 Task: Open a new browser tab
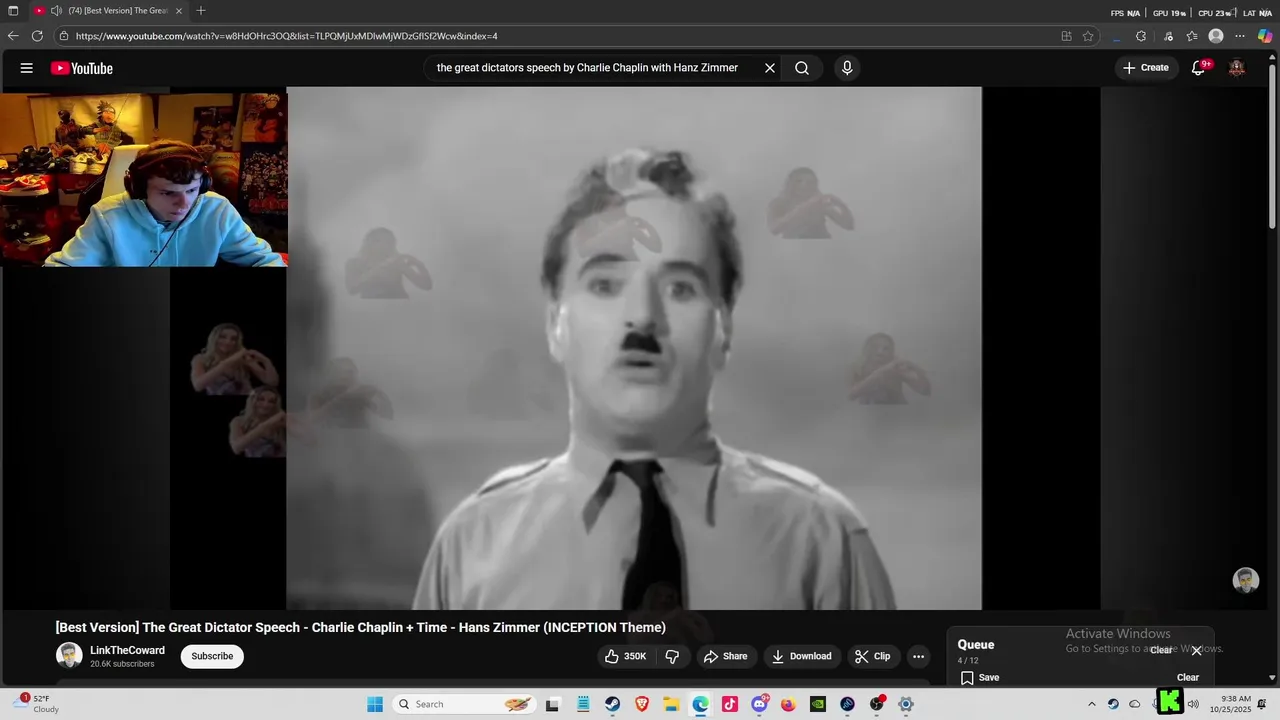201,11
